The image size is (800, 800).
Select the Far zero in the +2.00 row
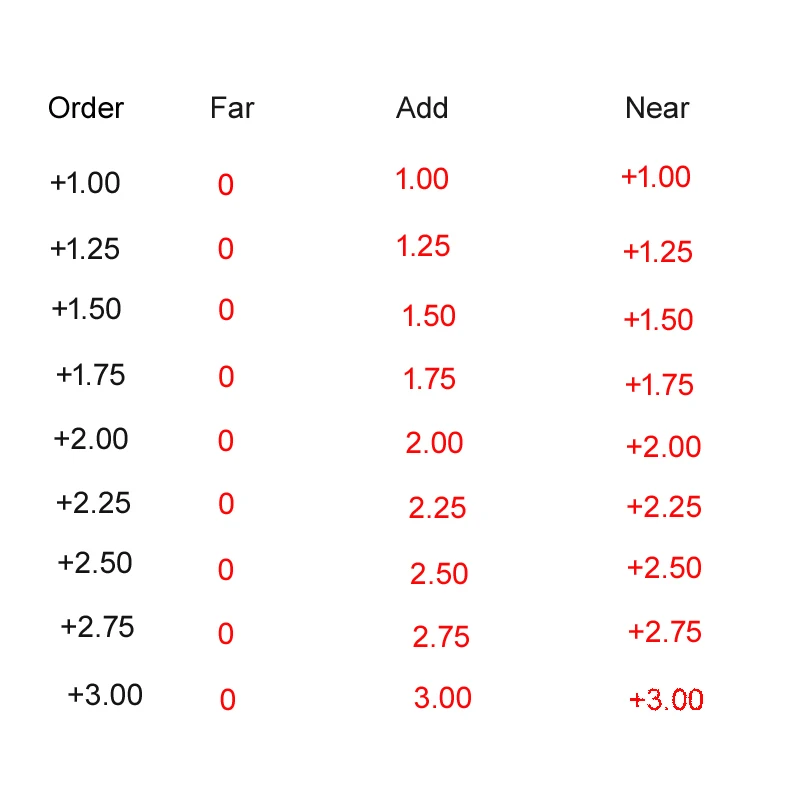226,441
